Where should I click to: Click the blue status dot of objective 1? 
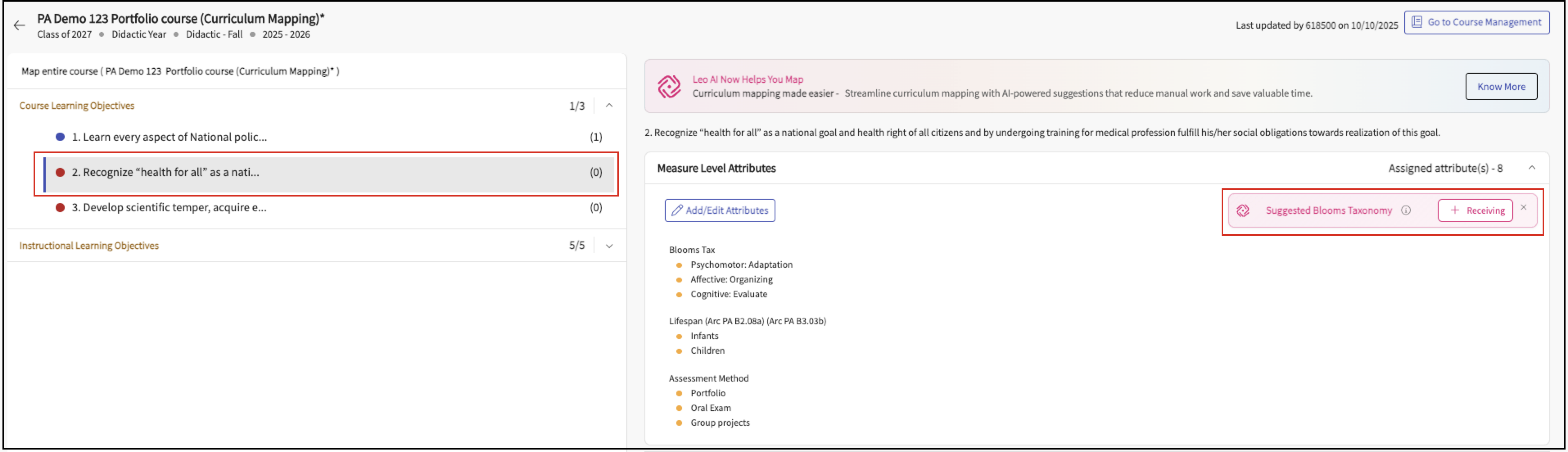coord(60,137)
